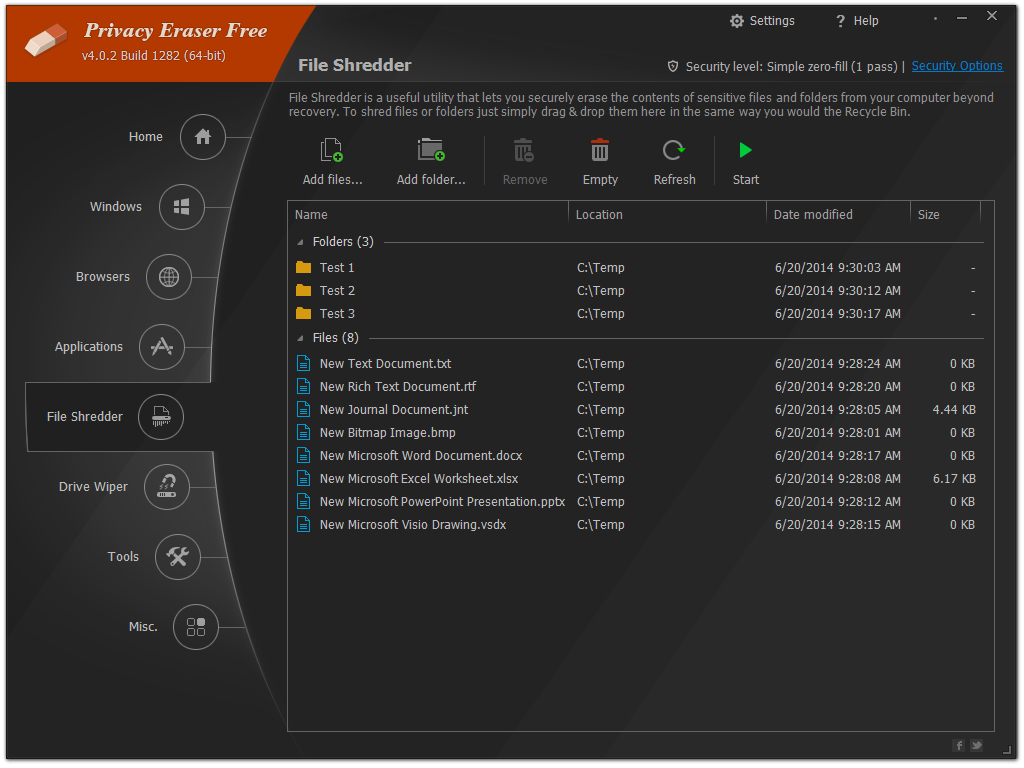This screenshot has height=768, width=1024.
Task: Click the Security Options link
Action: 956,66
